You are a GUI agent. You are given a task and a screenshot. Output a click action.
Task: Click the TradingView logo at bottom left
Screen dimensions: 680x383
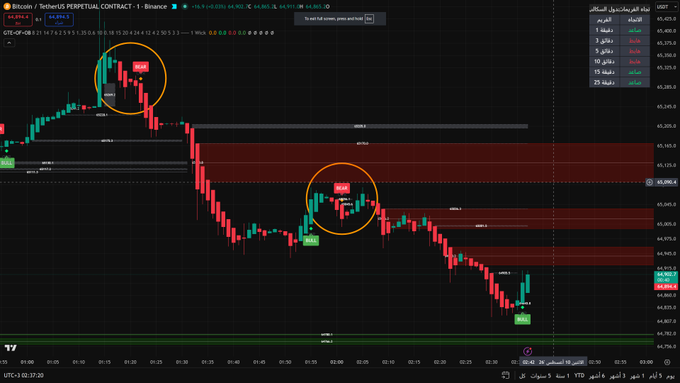tap(11, 348)
